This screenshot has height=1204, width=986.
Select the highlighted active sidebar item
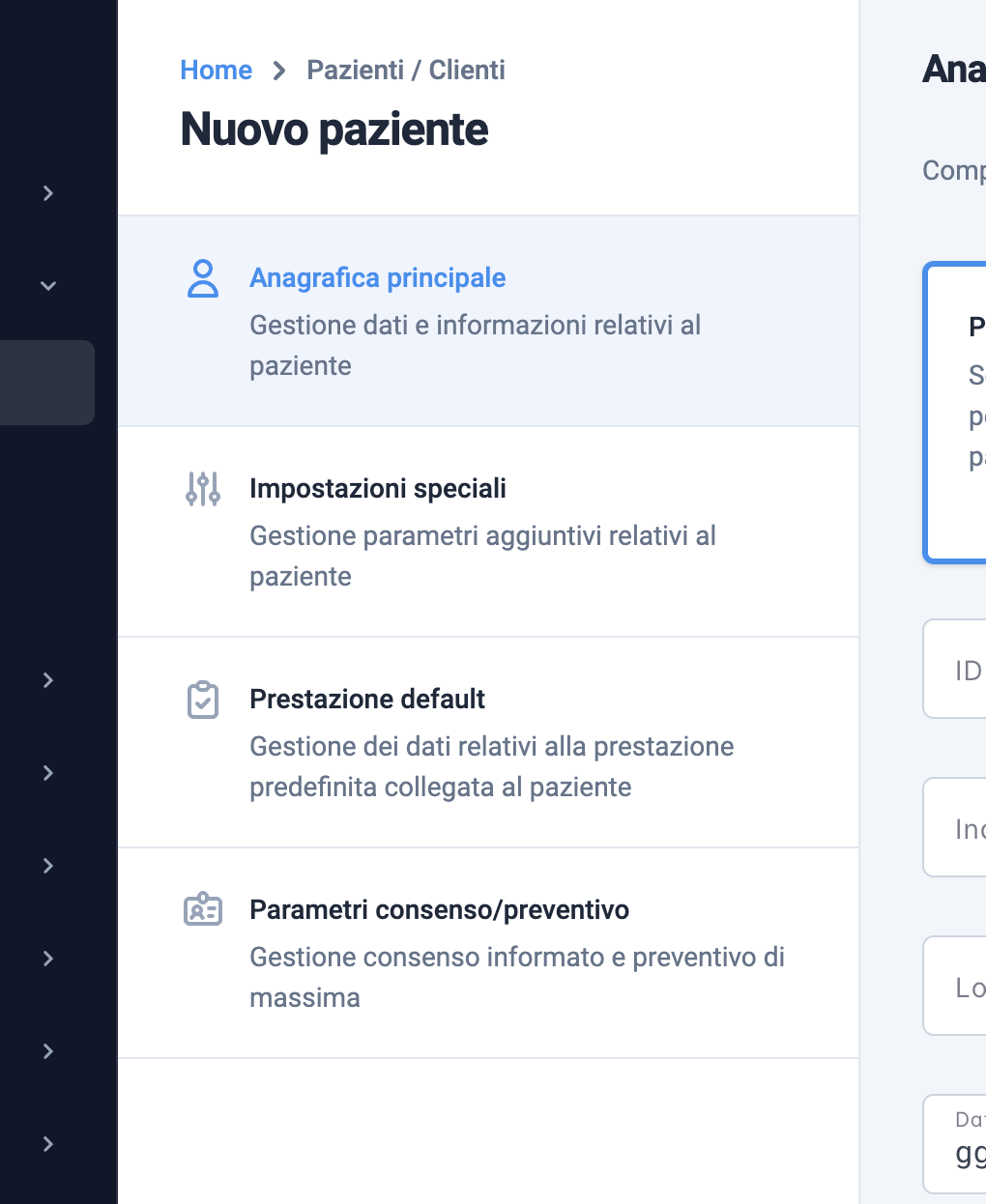click(x=47, y=383)
